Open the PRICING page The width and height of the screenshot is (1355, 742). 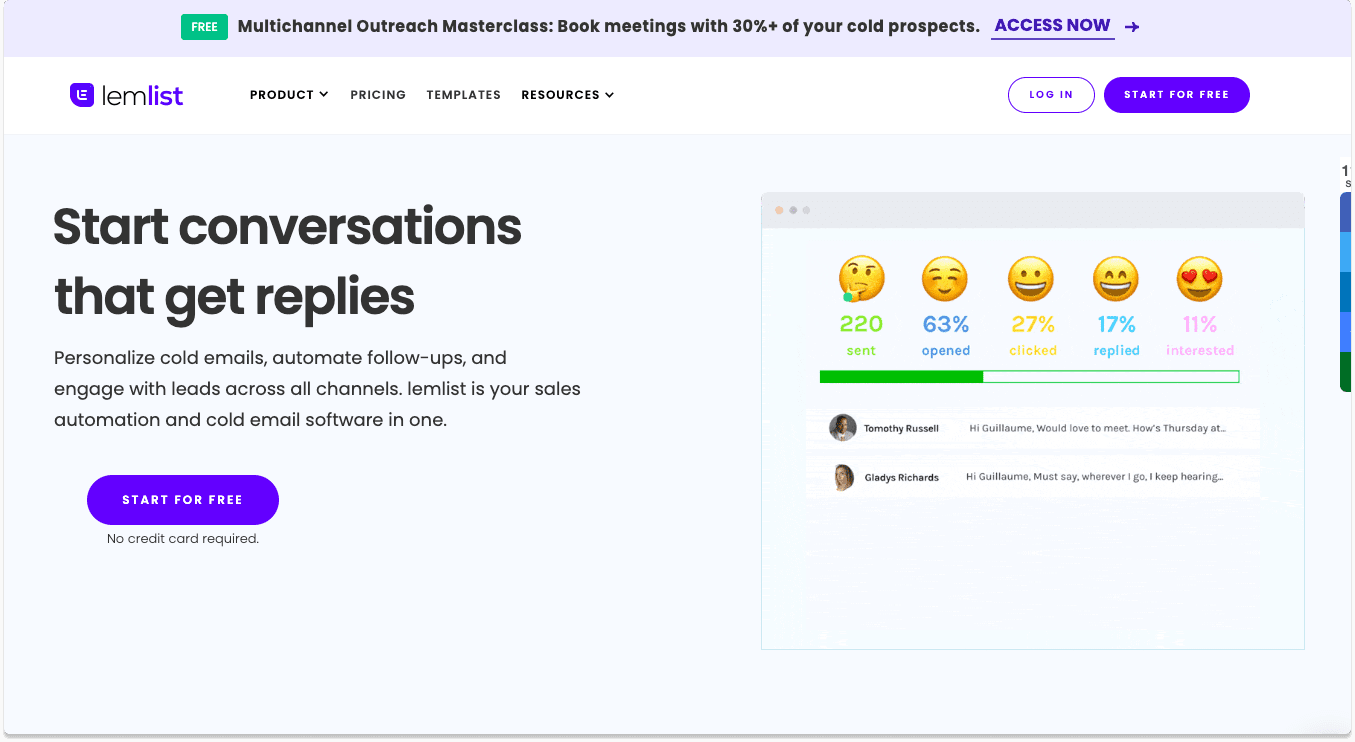(x=378, y=95)
